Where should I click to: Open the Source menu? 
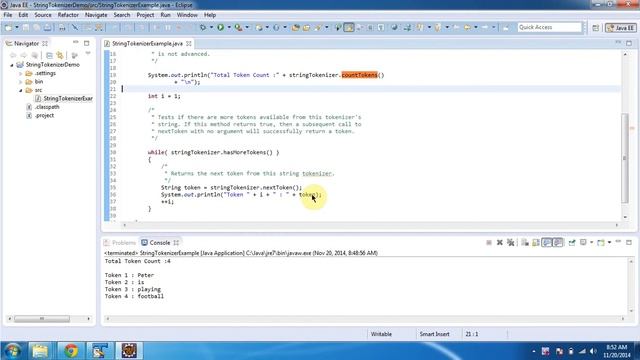point(43,15)
